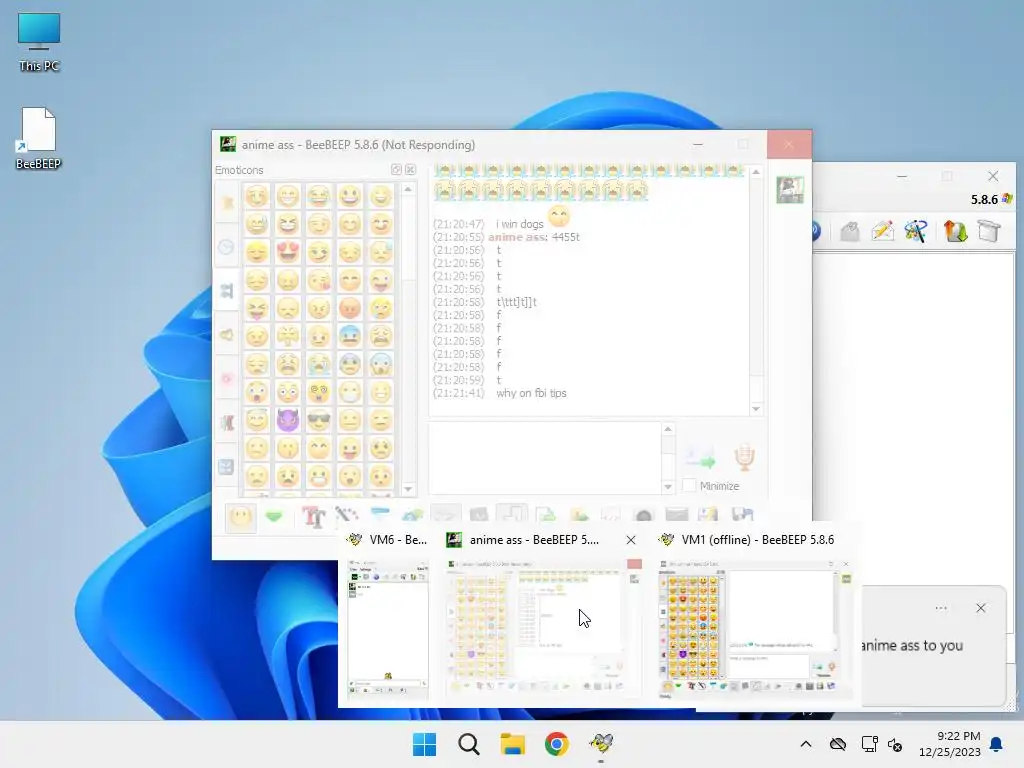Select the This PC desktop icon
This screenshot has width=1024, height=768.
tap(39, 42)
